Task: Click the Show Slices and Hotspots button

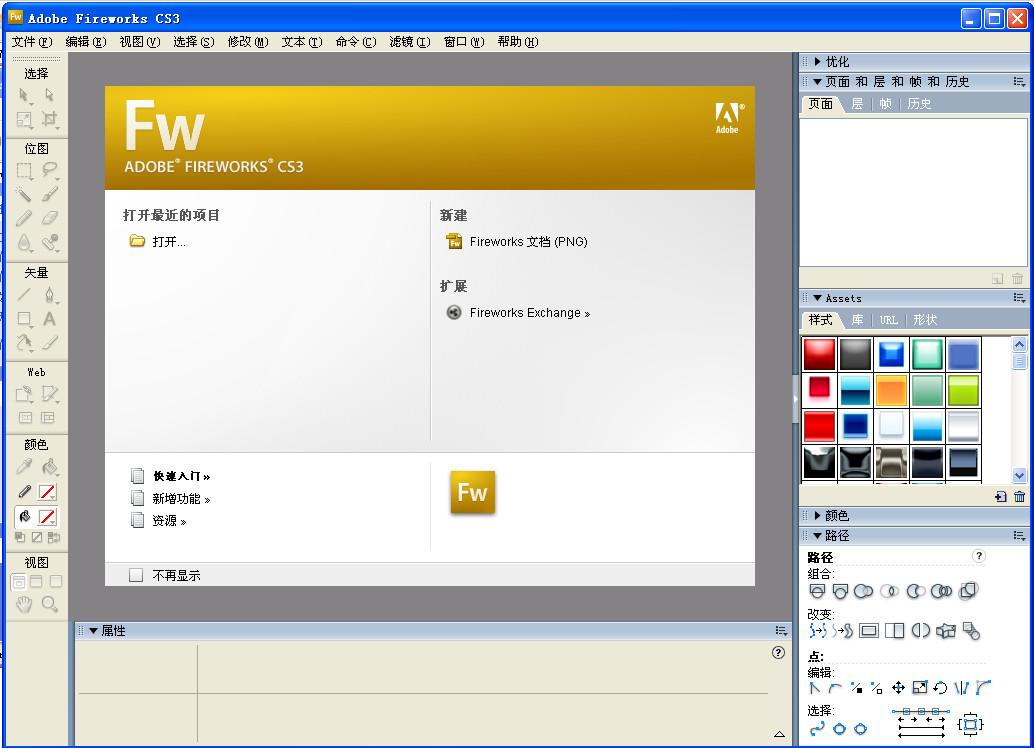Action: tap(48, 417)
